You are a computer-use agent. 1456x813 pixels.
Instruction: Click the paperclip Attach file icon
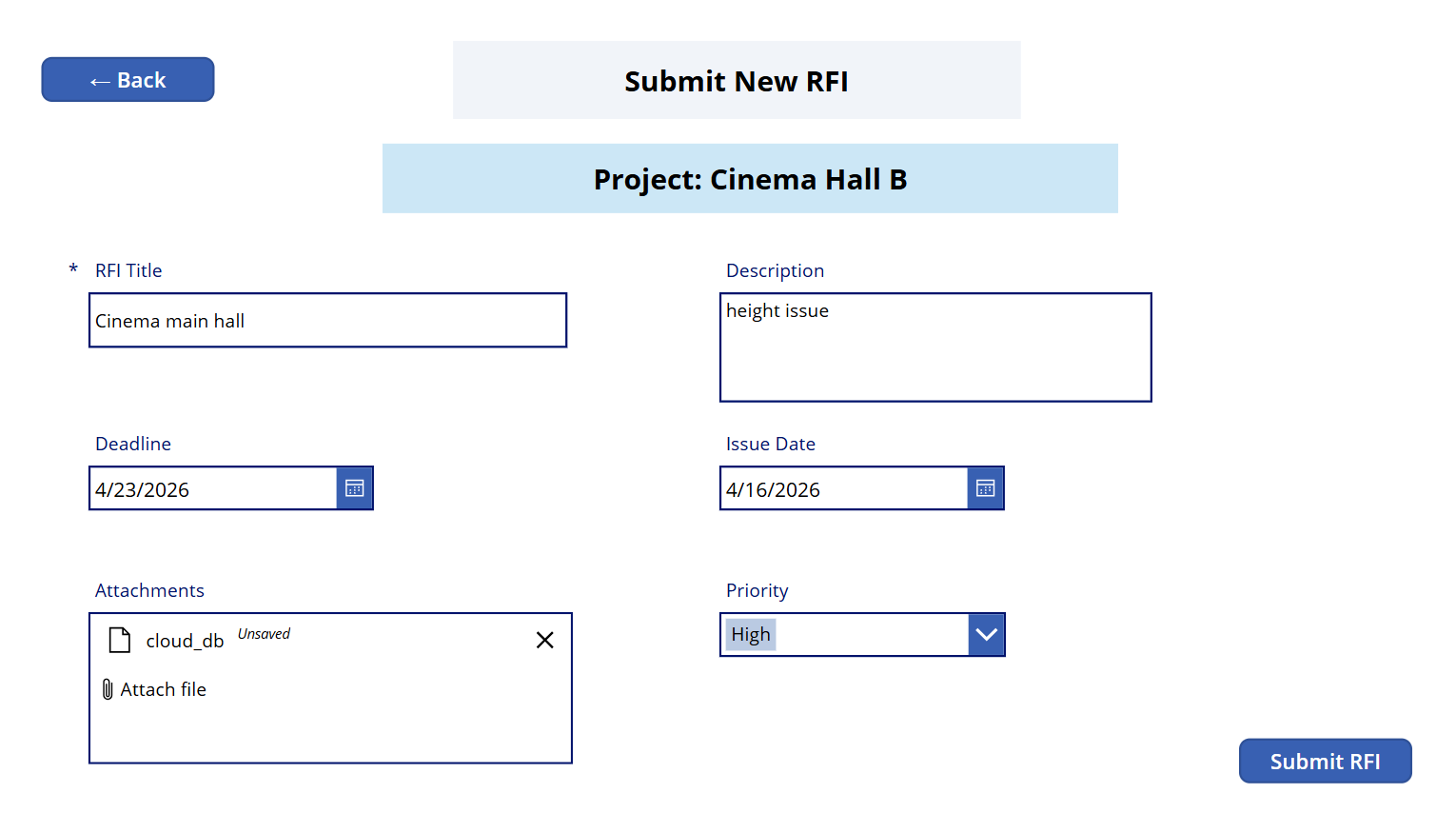(x=108, y=688)
